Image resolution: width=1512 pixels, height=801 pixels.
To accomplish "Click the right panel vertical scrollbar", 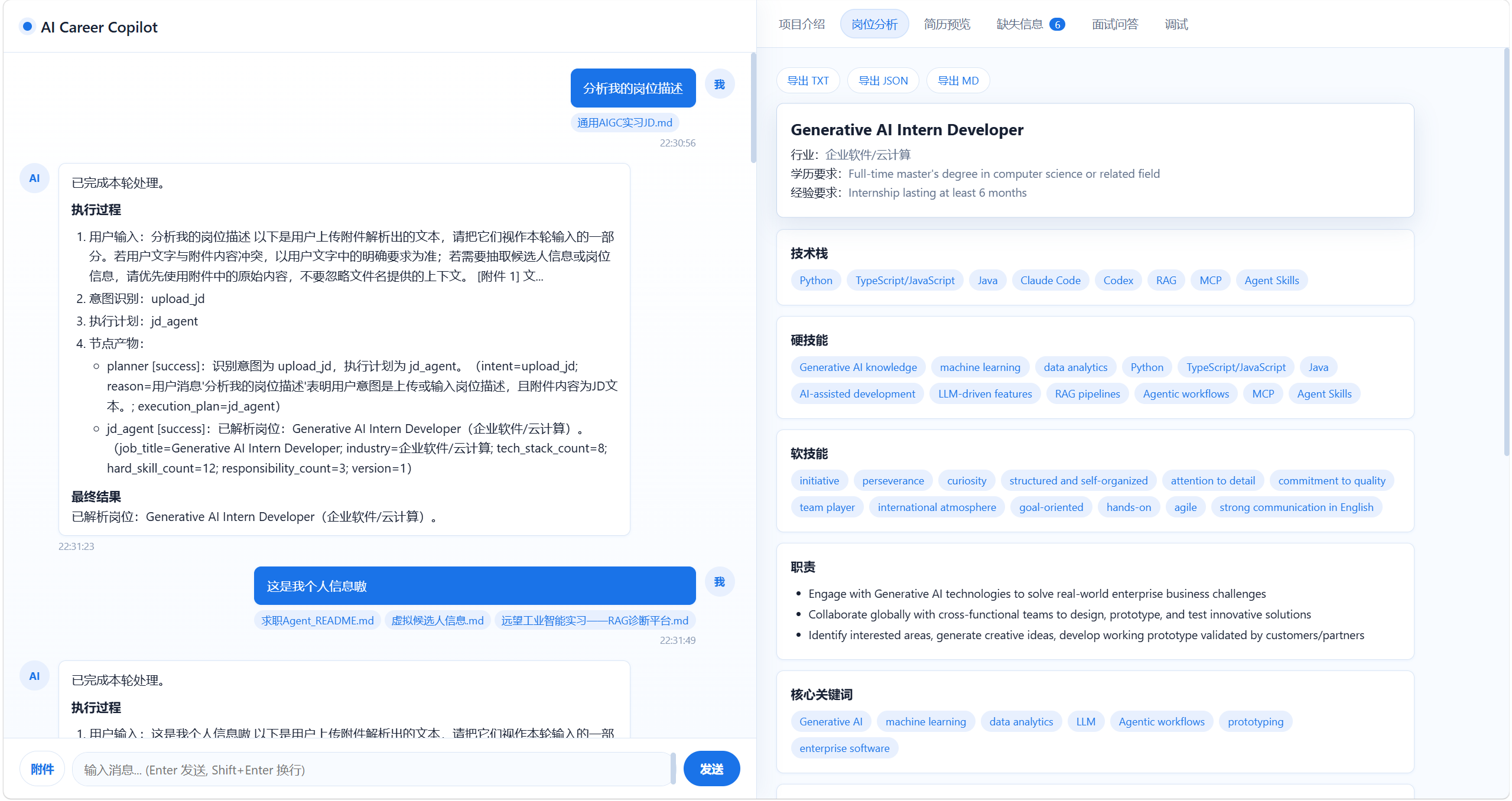I will tap(1506, 252).
